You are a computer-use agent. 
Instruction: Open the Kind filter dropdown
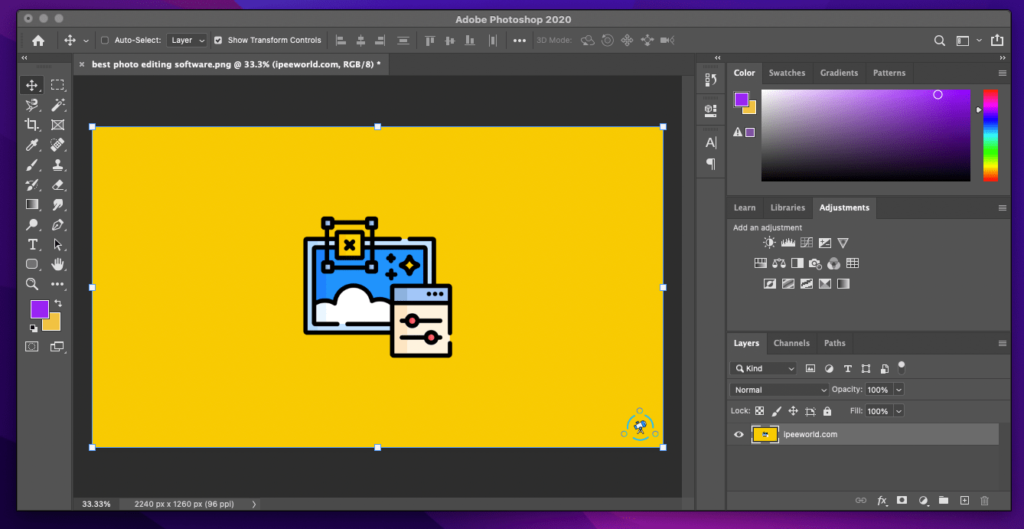pyautogui.click(x=763, y=368)
